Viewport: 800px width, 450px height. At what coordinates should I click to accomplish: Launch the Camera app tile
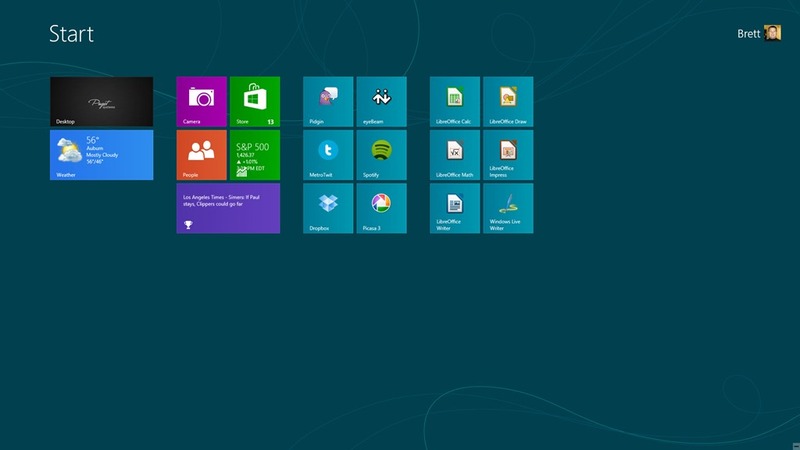pos(202,101)
